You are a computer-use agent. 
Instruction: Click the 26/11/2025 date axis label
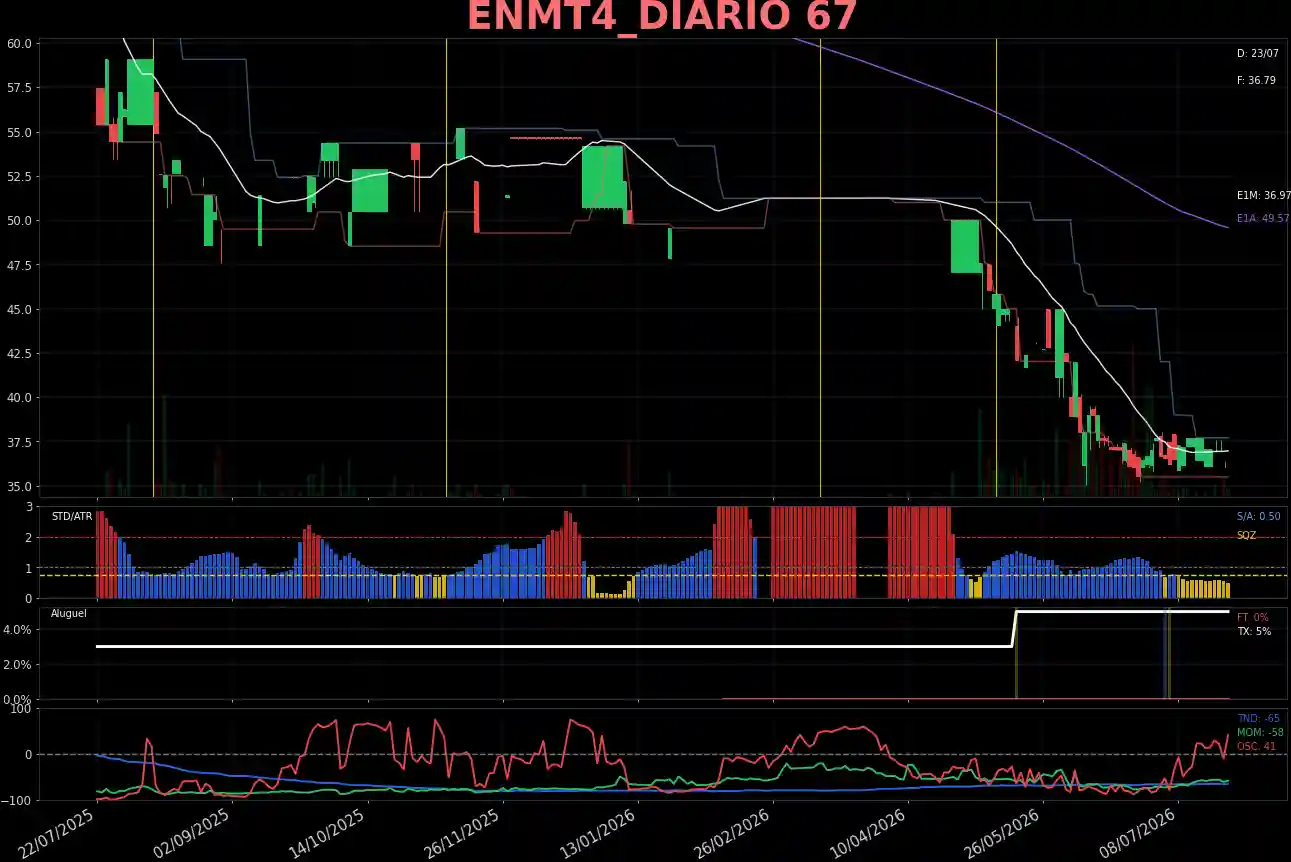[461, 833]
